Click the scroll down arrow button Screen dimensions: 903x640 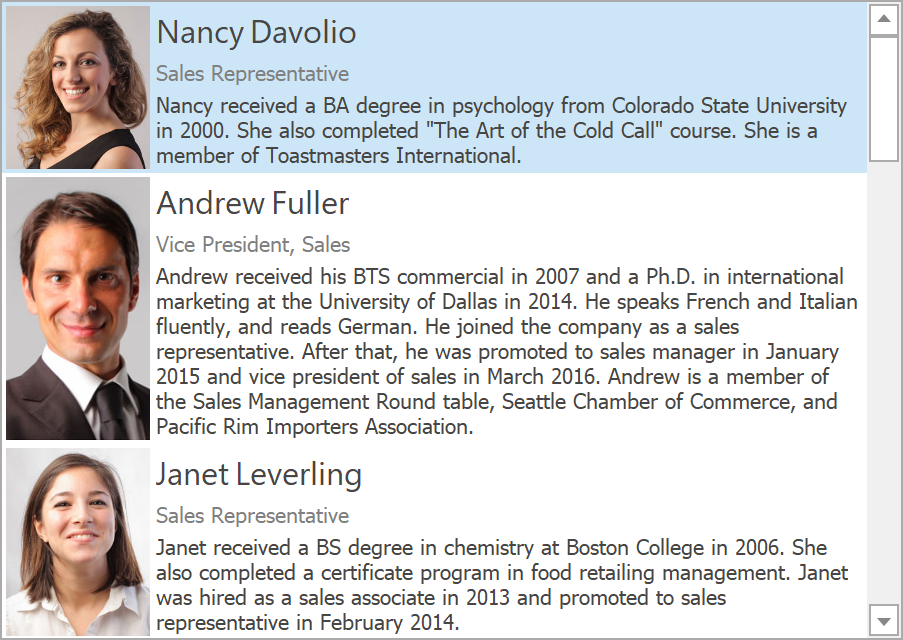pyautogui.click(x=883, y=620)
